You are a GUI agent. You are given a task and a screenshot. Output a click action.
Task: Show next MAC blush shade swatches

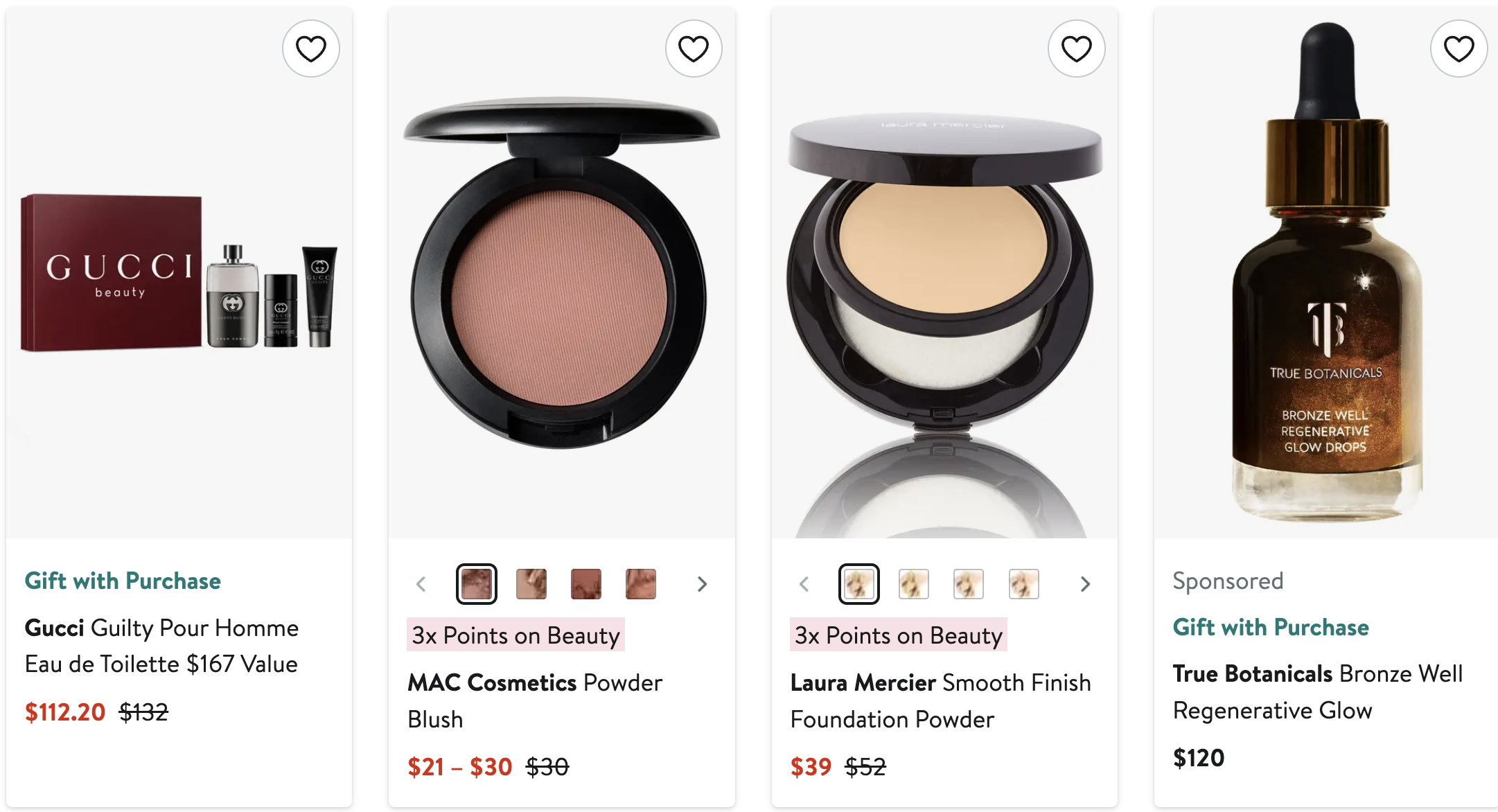[x=702, y=584]
